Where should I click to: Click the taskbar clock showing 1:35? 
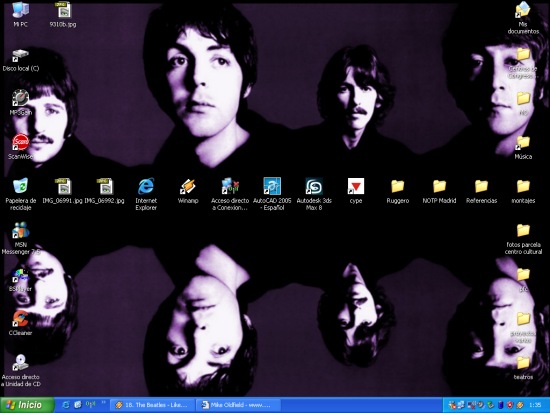point(535,405)
